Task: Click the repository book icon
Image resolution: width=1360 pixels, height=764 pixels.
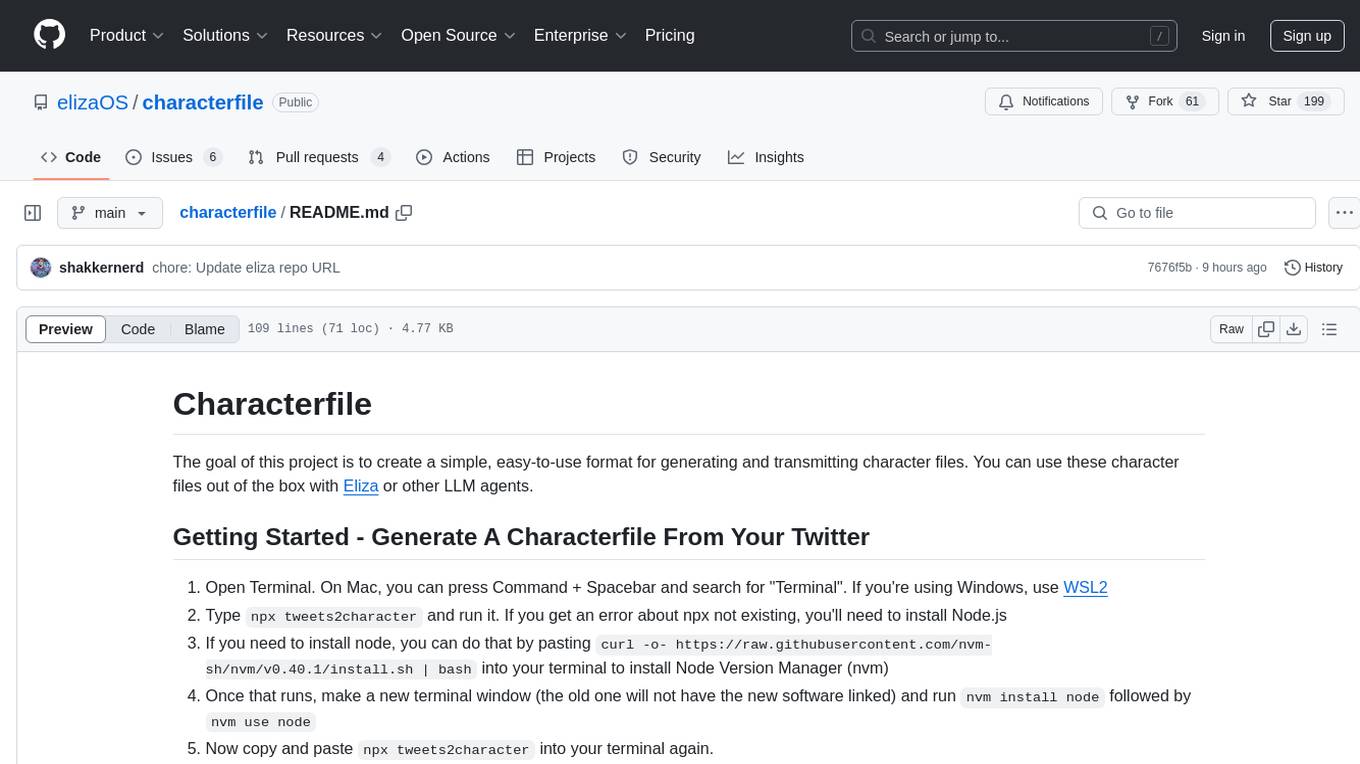Action: pyautogui.click(x=40, y=102)
